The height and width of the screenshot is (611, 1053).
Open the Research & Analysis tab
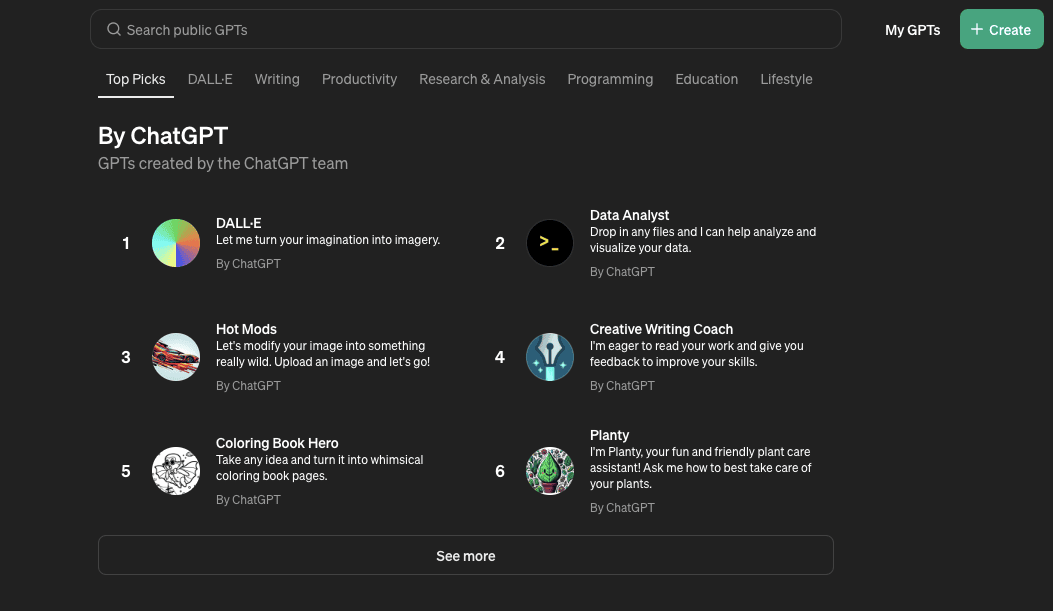click(482, 79)
